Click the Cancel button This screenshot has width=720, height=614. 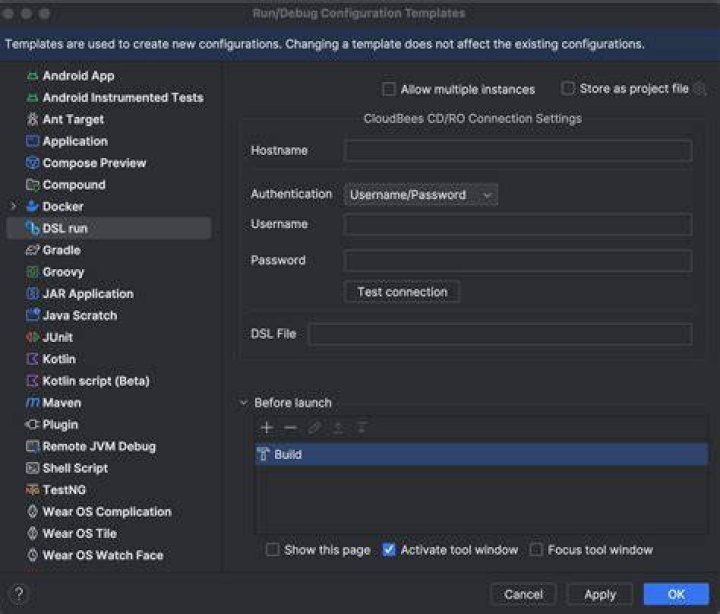coord(523,594)
